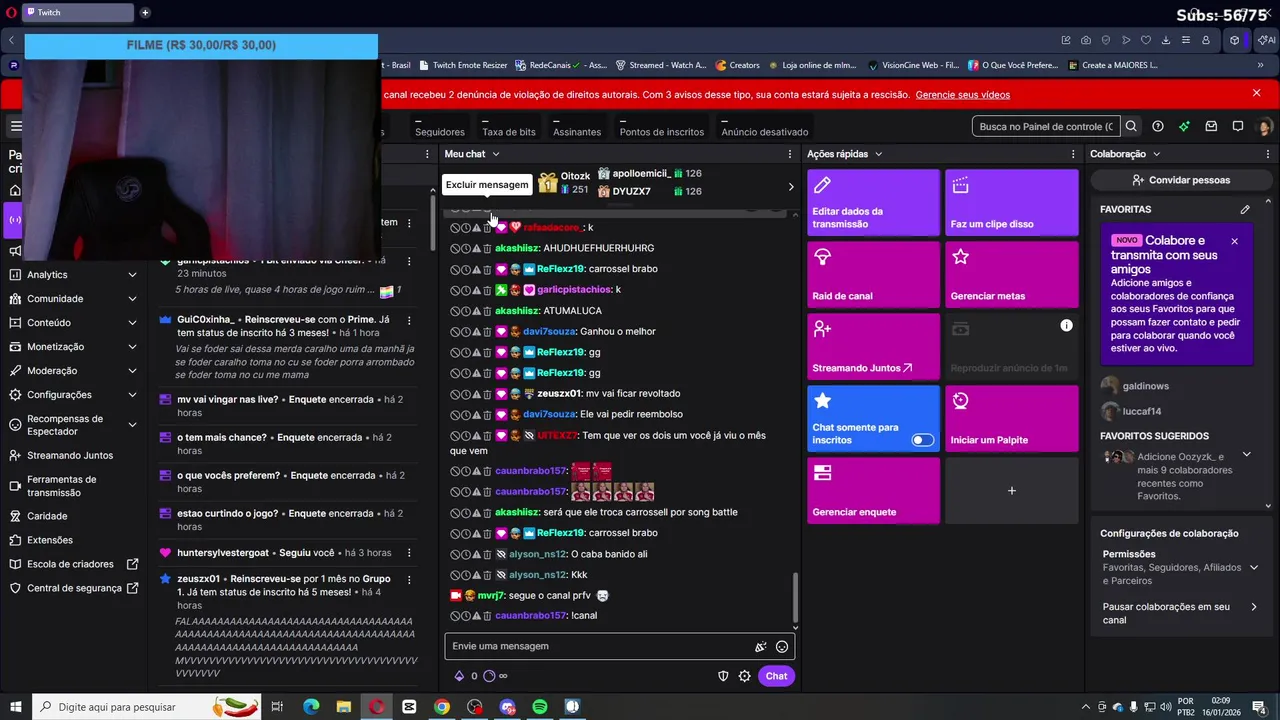Open chat settings gear icon
Screen dimensions: 1280x720
point(745,676)
